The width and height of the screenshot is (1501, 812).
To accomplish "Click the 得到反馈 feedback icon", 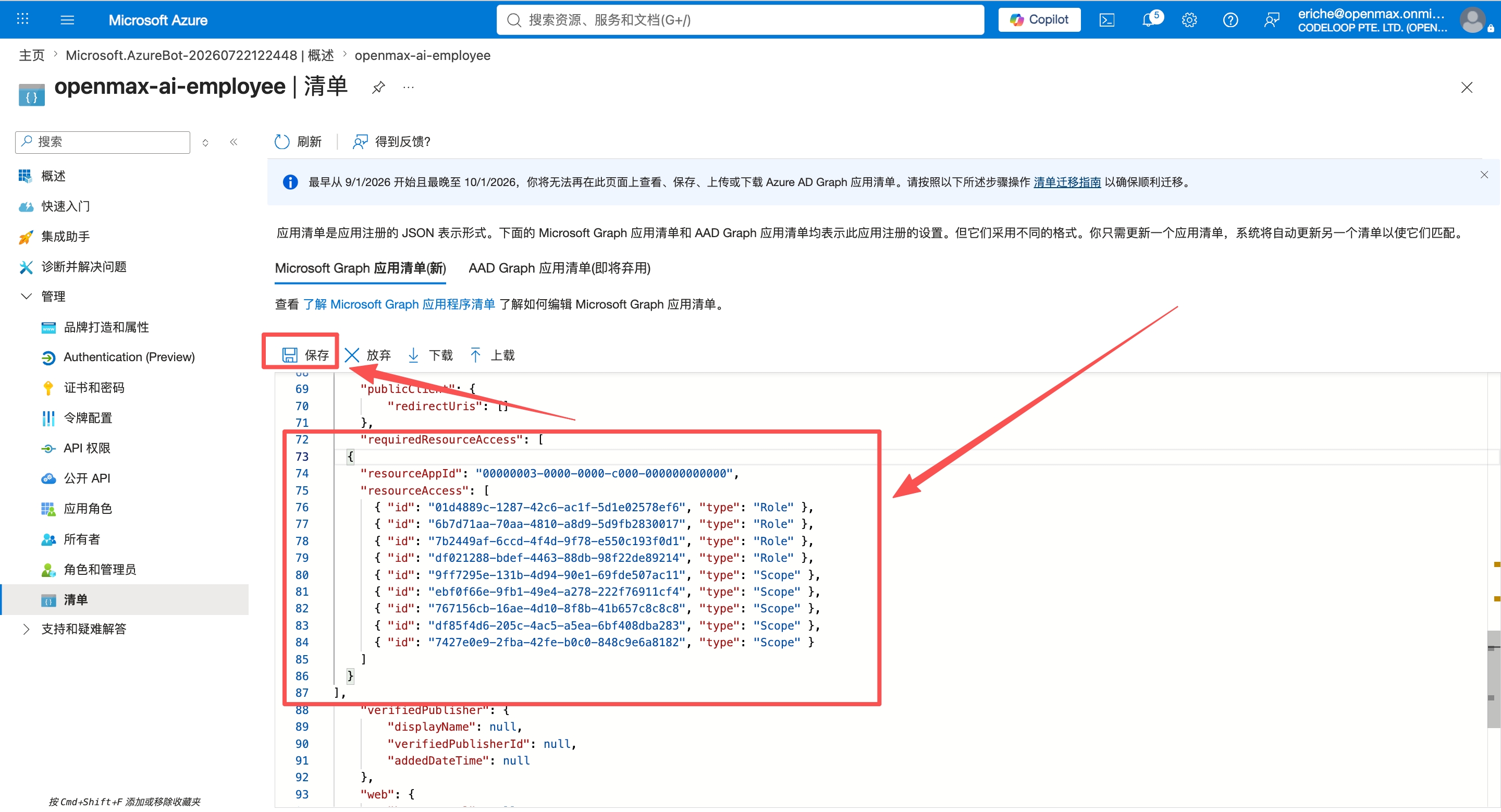I will click(x=360, y=142).
